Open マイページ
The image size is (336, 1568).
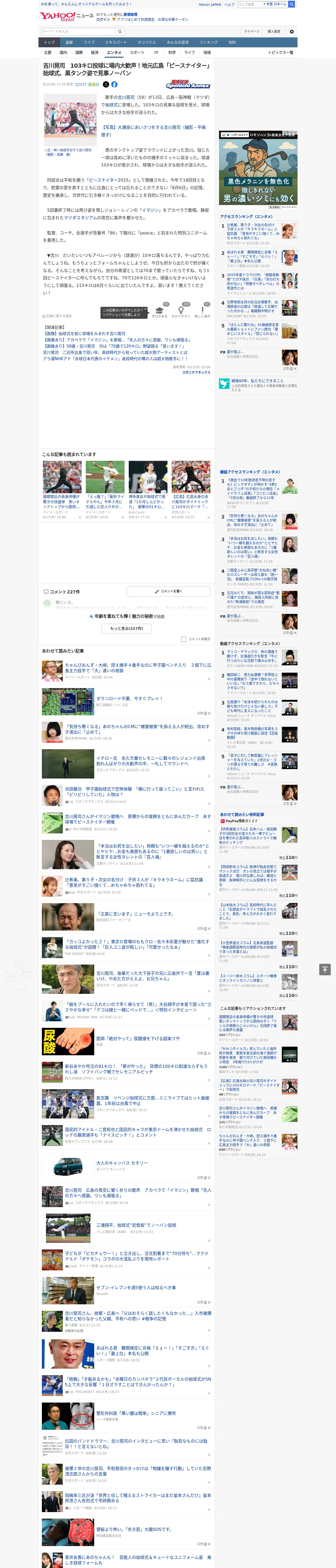(x=251, y=31)
